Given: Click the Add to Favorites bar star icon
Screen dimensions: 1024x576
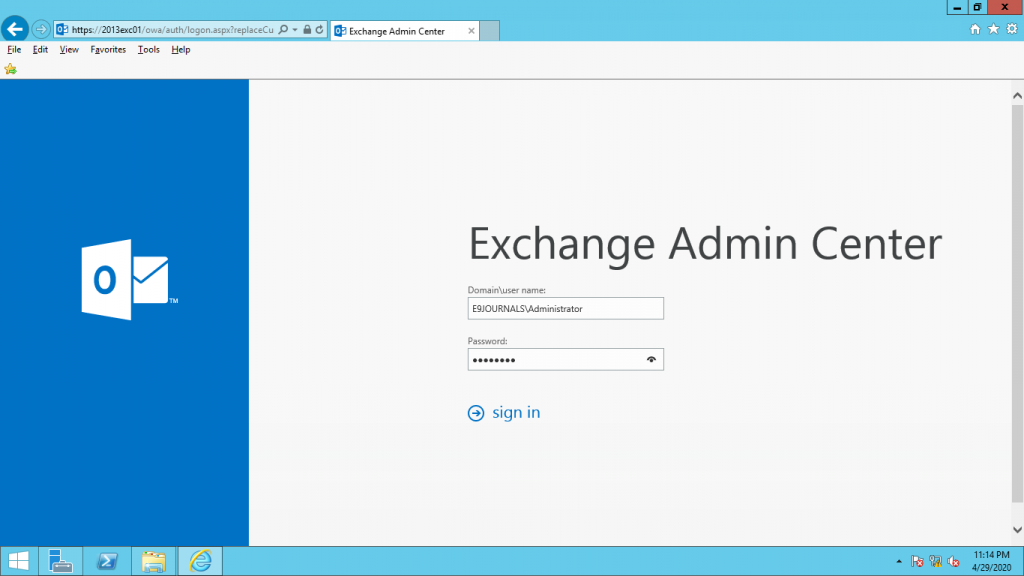Looking at the screenshot, I should [x=10, y=69].
